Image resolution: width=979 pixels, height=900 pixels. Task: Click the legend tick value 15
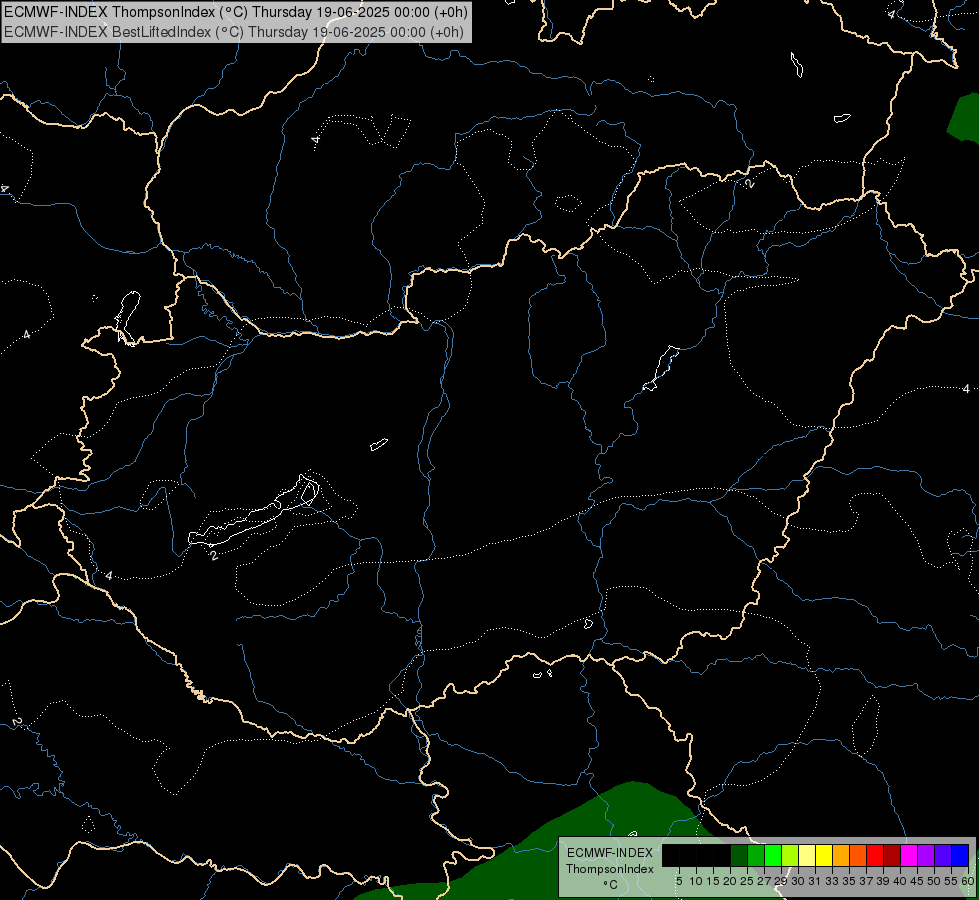point(713,881)
